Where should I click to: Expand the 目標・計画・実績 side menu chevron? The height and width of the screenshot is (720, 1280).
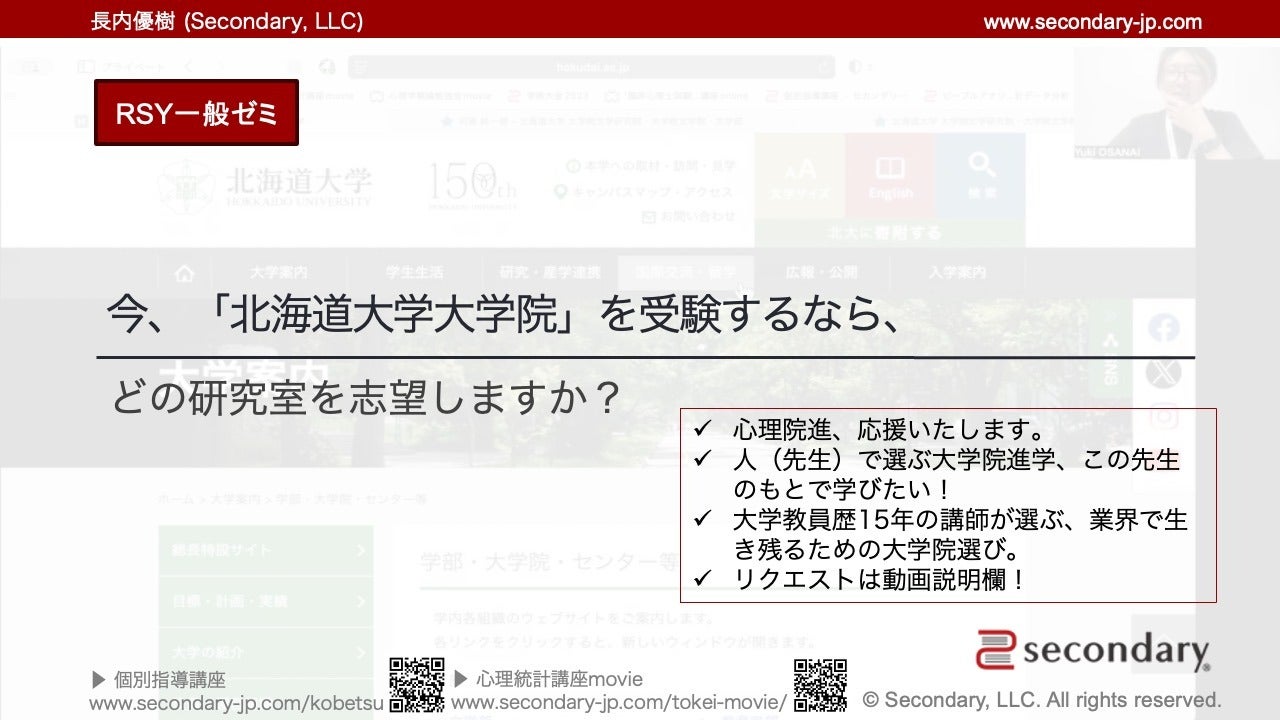click(359, 601)
